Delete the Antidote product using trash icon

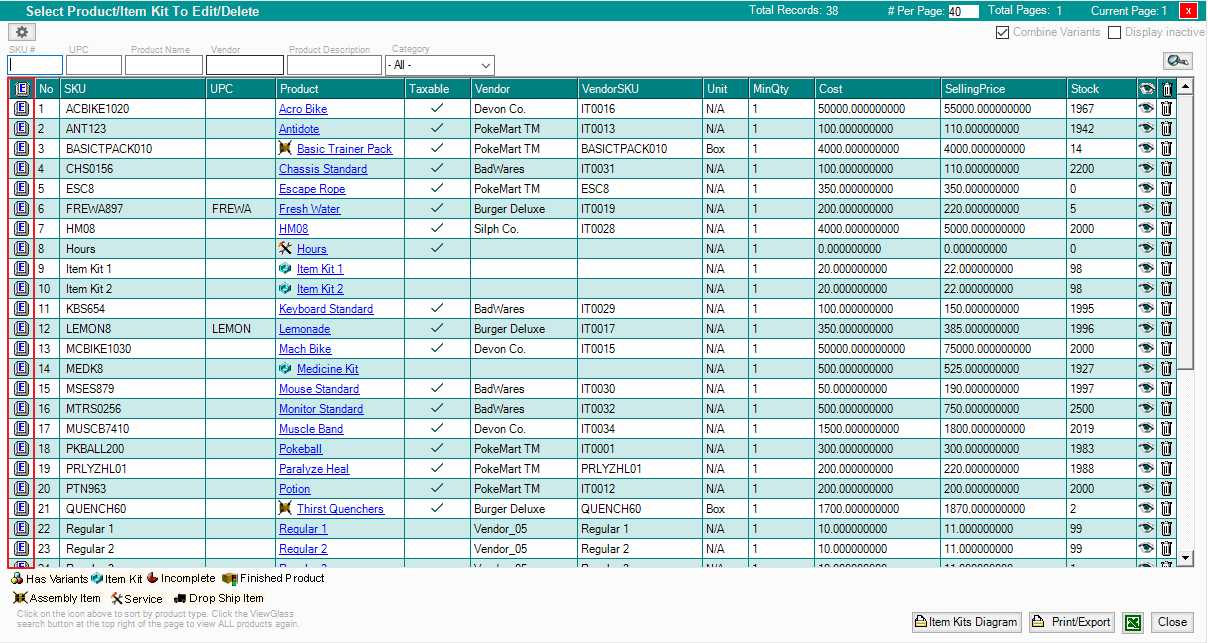pos(1166,129)
